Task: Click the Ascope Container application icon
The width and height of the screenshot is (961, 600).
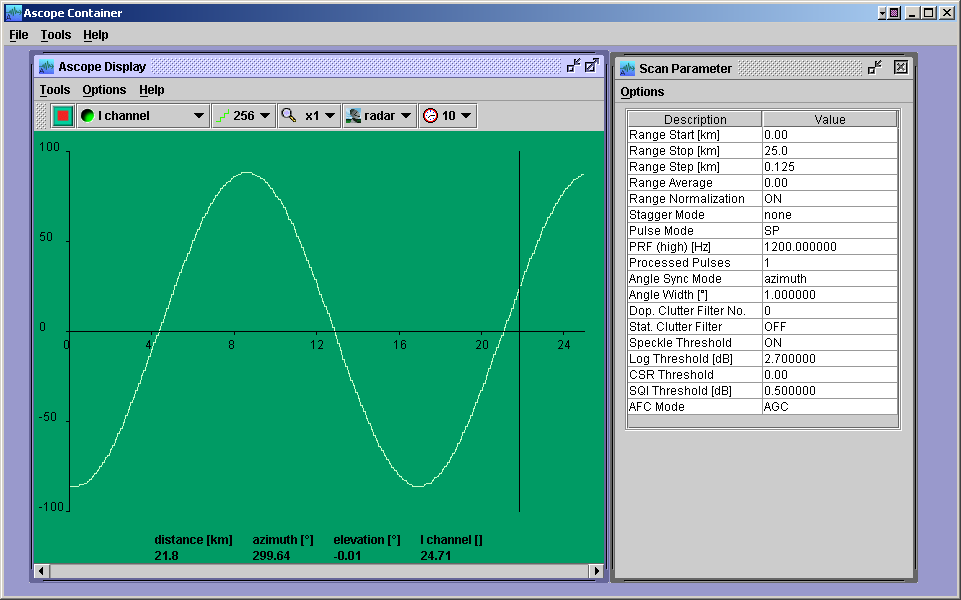Action: [13, 12]
